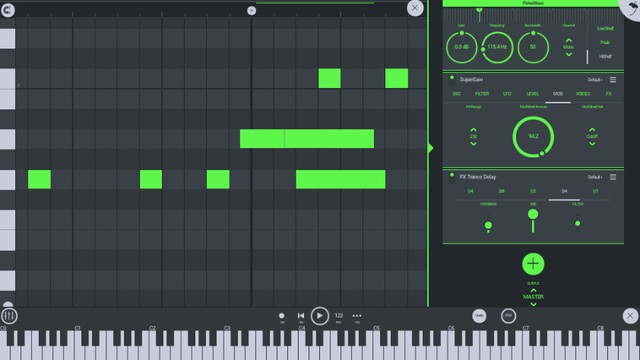Screen dimensions: 640x360
Task: Select the long note in the middle row
Action: pyautogui.click(x=307, y=139)
